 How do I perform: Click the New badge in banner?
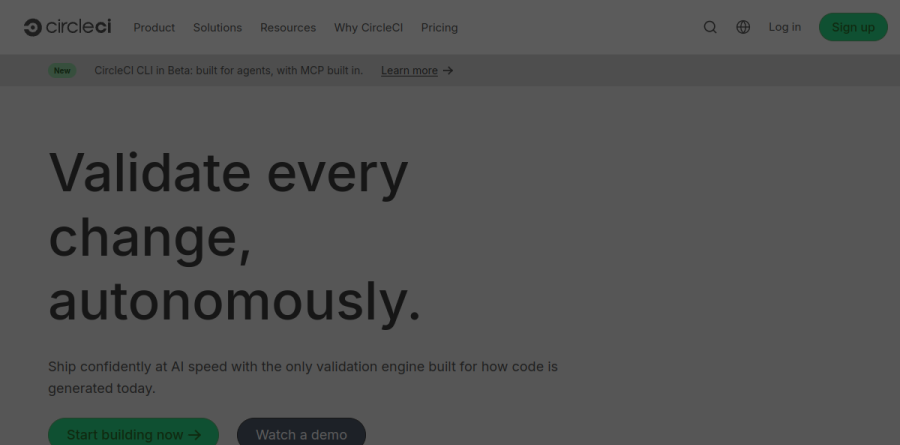(x=62, y=71)
